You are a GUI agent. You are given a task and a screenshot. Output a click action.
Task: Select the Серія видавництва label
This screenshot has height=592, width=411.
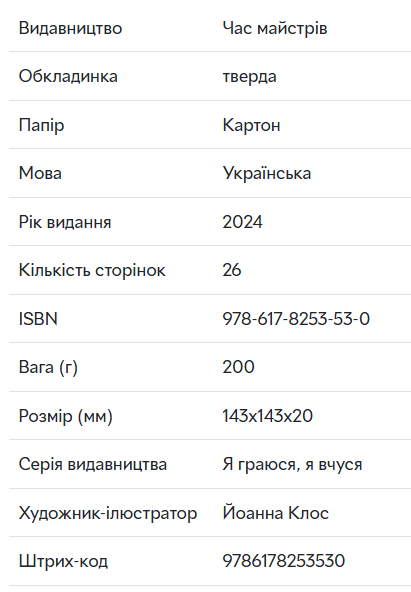pyautogui.click(x=93, y=464)
